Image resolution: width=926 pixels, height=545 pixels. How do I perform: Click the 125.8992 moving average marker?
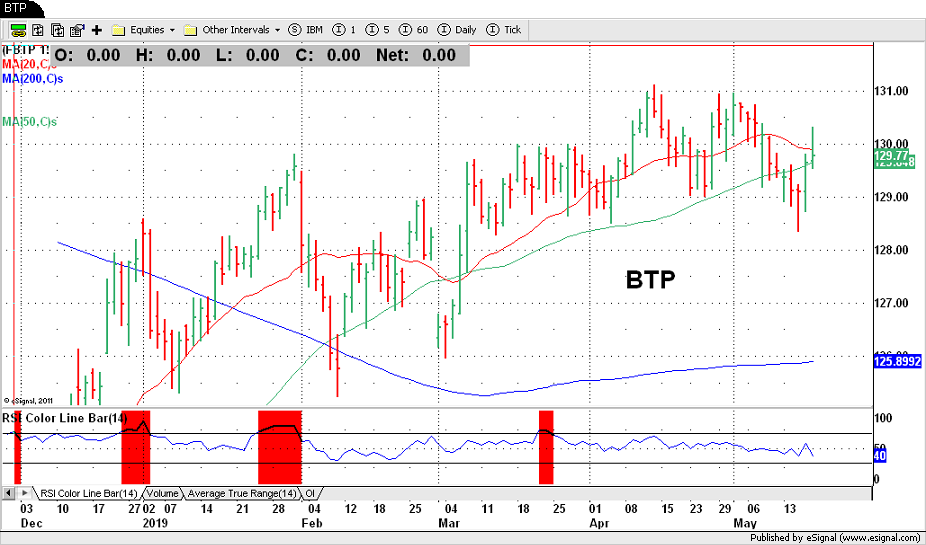[x=897, y=361]
